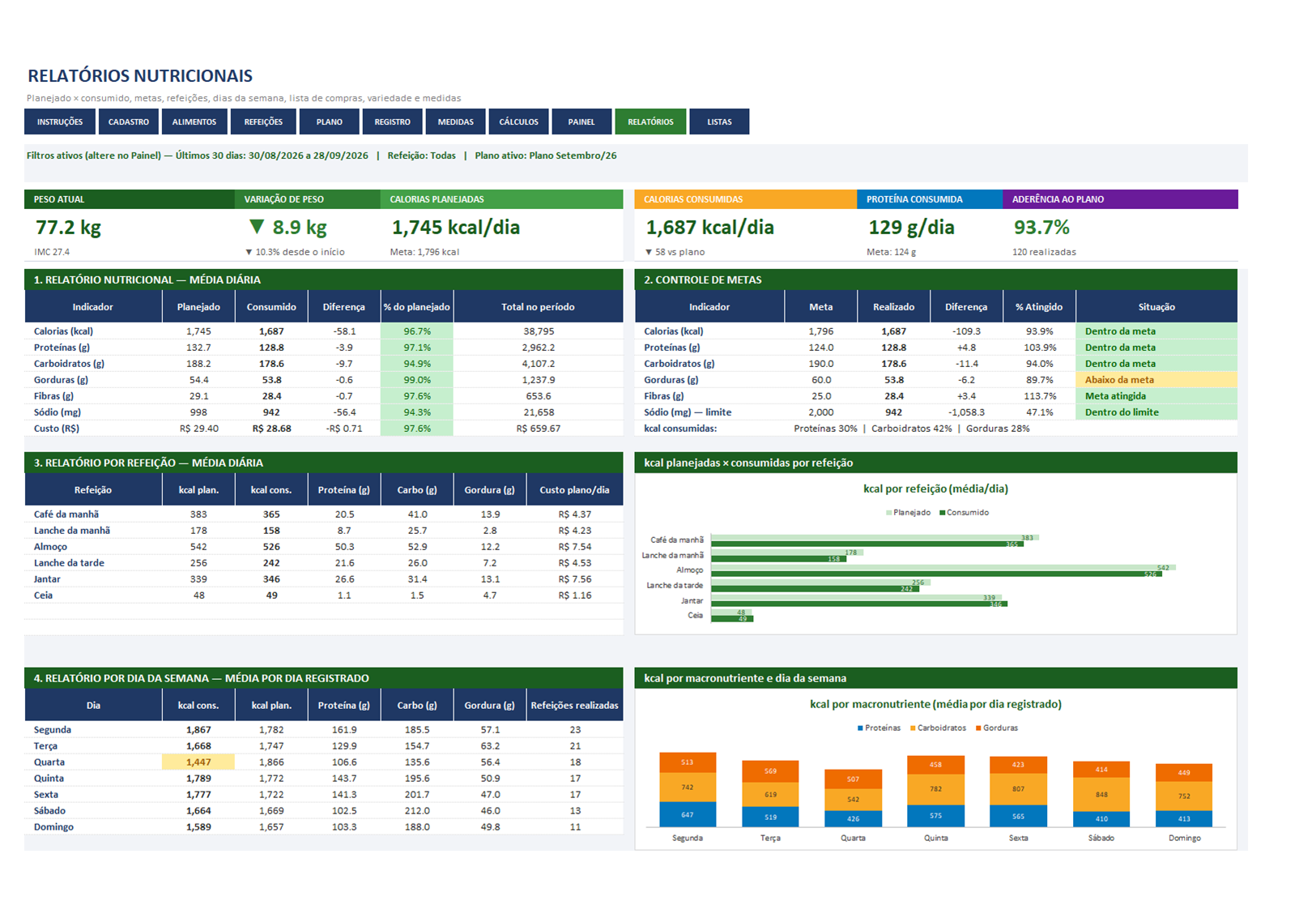Image resolution: width=1316 pixels, height=905 pixels.
Task: Click the '113.7%' cell in Fibras row
Action: click(1040, 396)
